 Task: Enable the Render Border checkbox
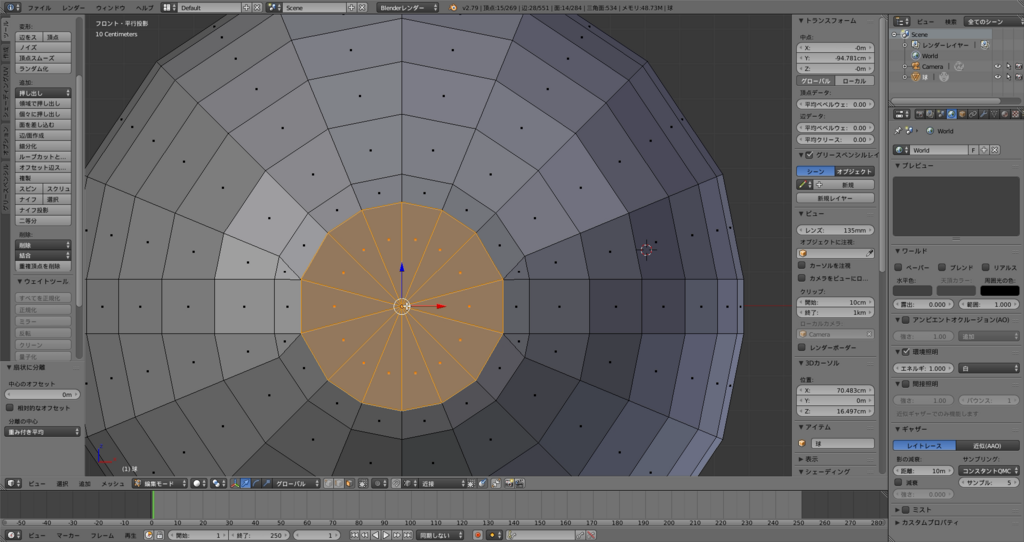coord(801,347)
